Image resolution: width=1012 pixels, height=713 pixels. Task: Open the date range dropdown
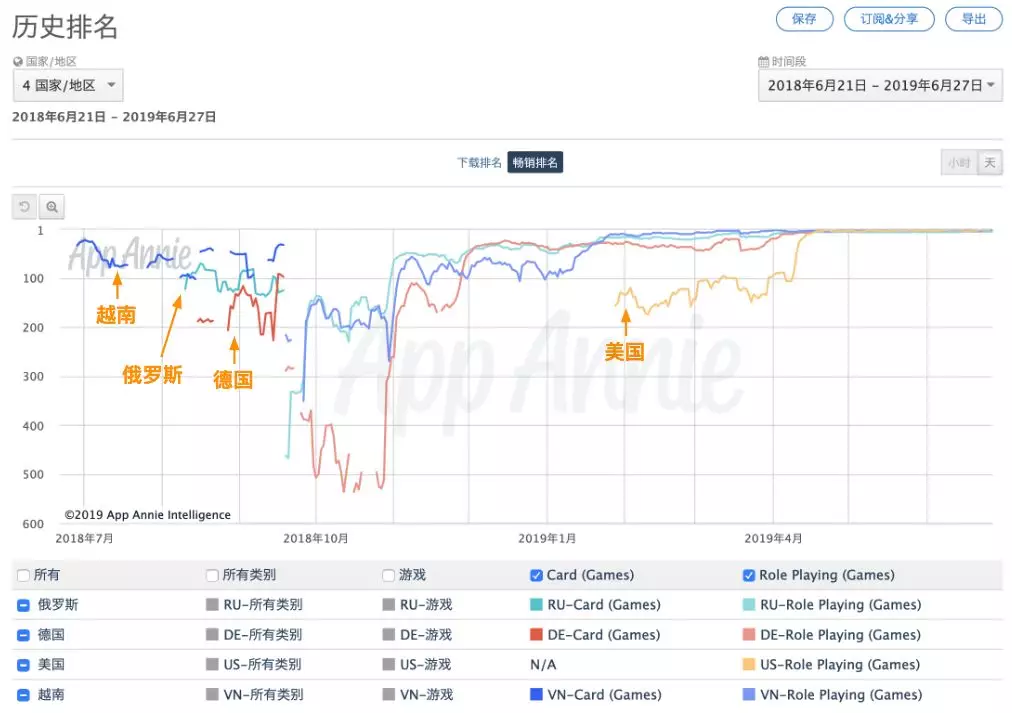pos(880,86)
